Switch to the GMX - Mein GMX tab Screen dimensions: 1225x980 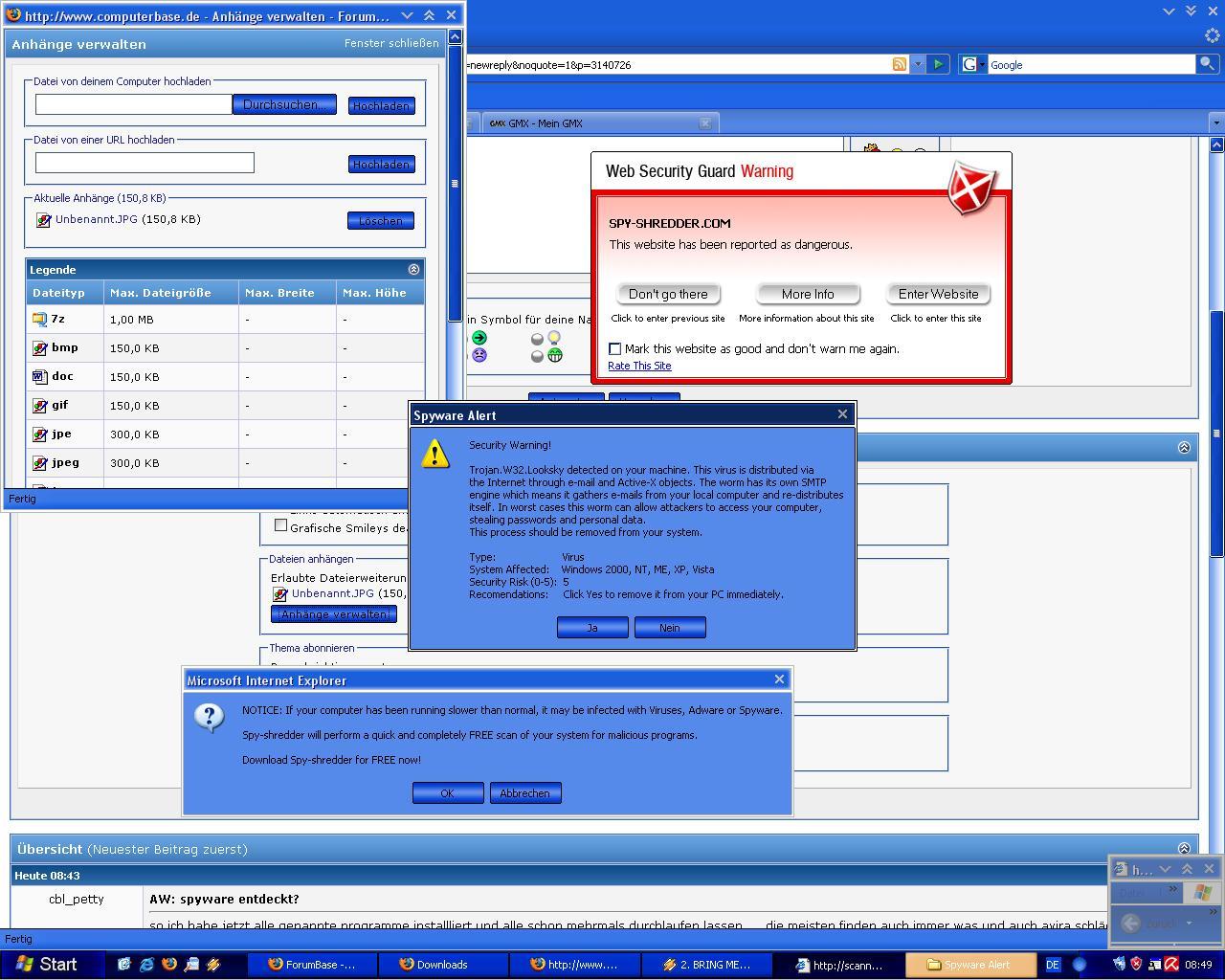[x=593, y=122]
